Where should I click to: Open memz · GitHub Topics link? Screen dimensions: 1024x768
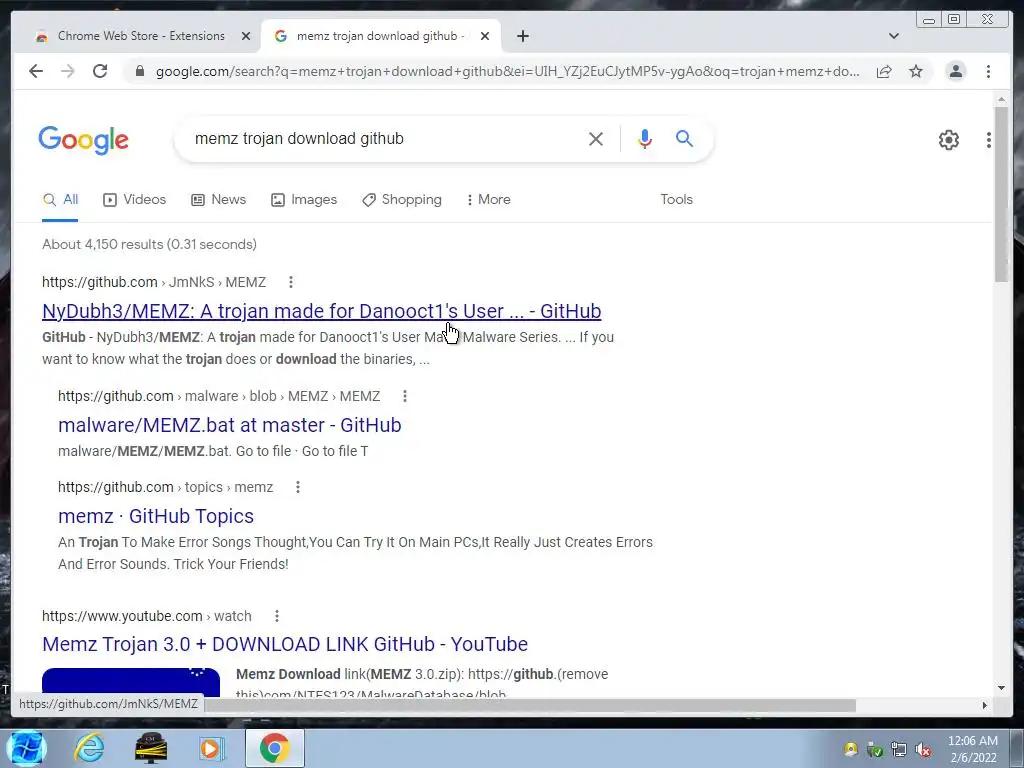(x=155, y=516)
